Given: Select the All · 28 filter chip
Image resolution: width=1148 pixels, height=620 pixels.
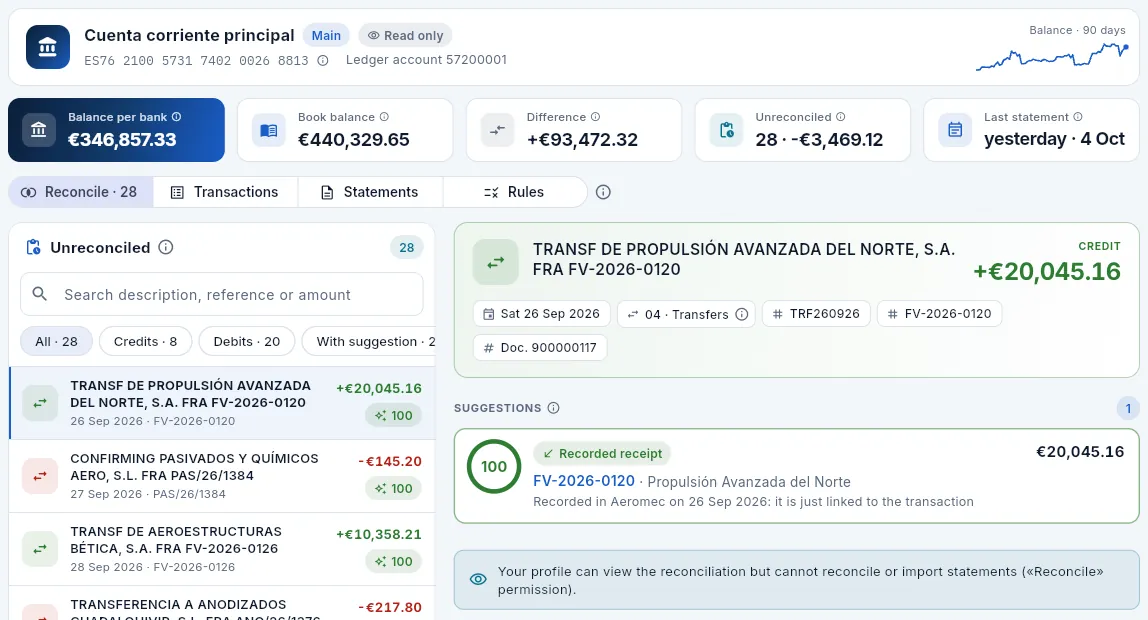Looking at the screenshot, I should (56, 341).
